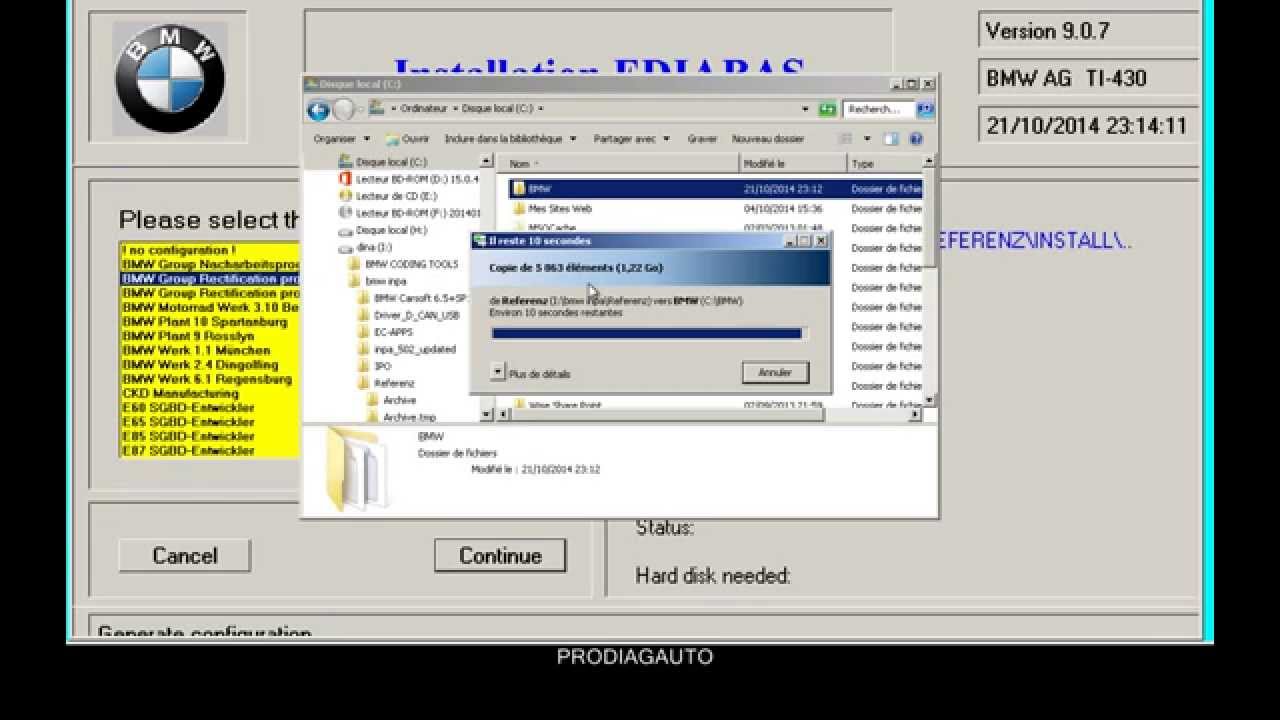Select Disque local (C:) in navigation tree
This screenshot has height=720, width=1280.
383,162
